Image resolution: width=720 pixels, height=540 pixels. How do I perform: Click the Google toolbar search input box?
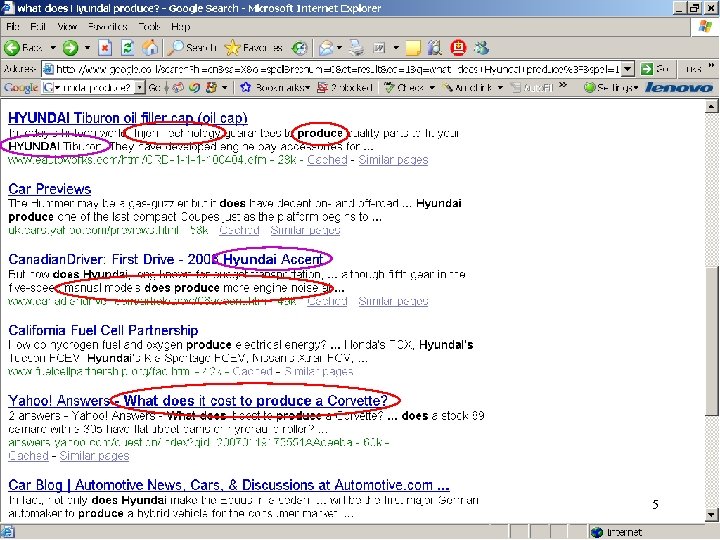pos(94,87)
